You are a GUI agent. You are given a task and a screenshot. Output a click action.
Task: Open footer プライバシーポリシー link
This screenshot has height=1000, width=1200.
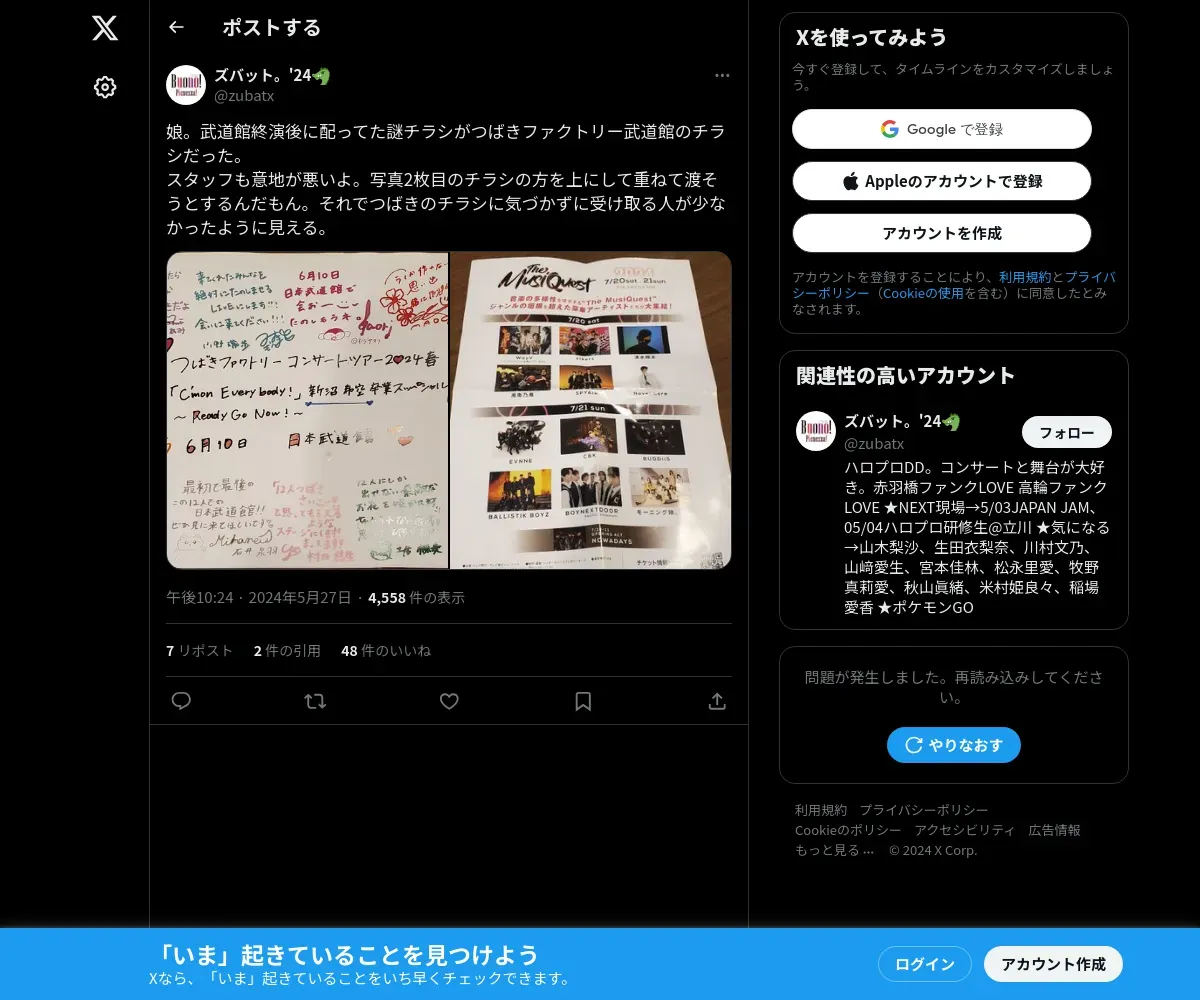click(x=924, y=810)
